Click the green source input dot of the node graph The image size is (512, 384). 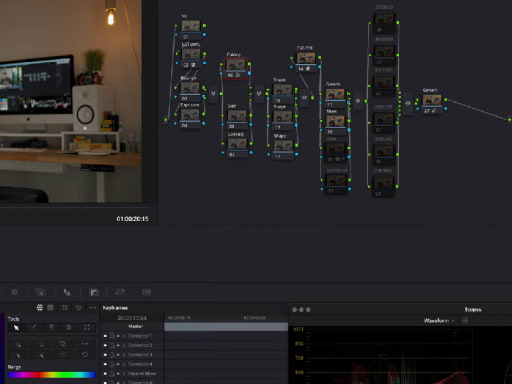[x=166, y=119]
